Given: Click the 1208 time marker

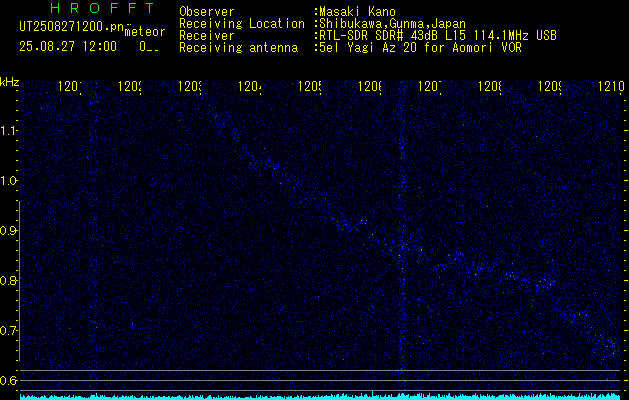Looking at the screenshot, I should 490,86.
